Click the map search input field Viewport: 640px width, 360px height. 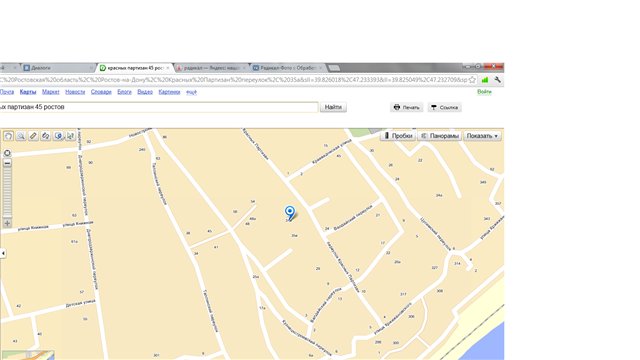(x=158, y=107)
